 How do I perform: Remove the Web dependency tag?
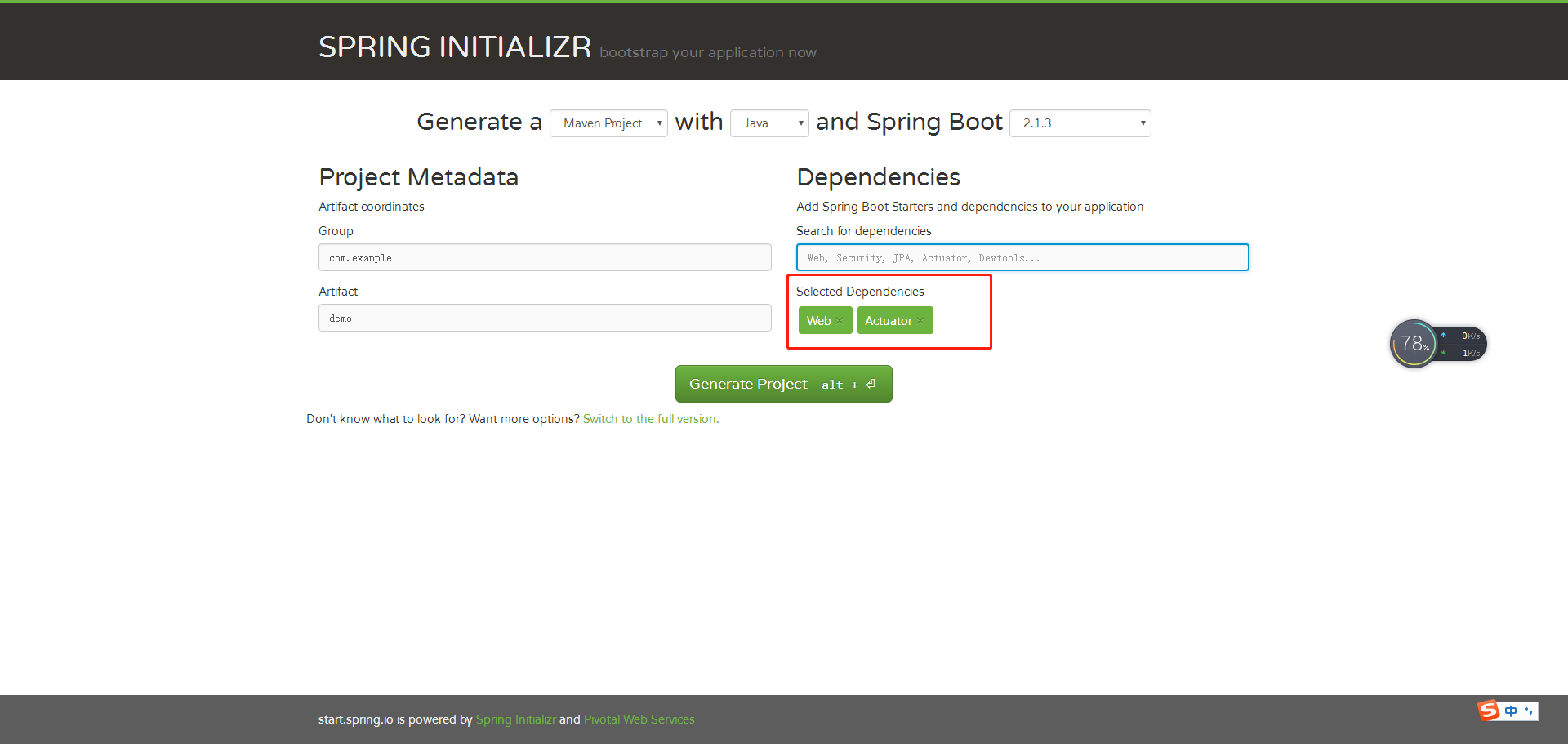coord(839,321)
